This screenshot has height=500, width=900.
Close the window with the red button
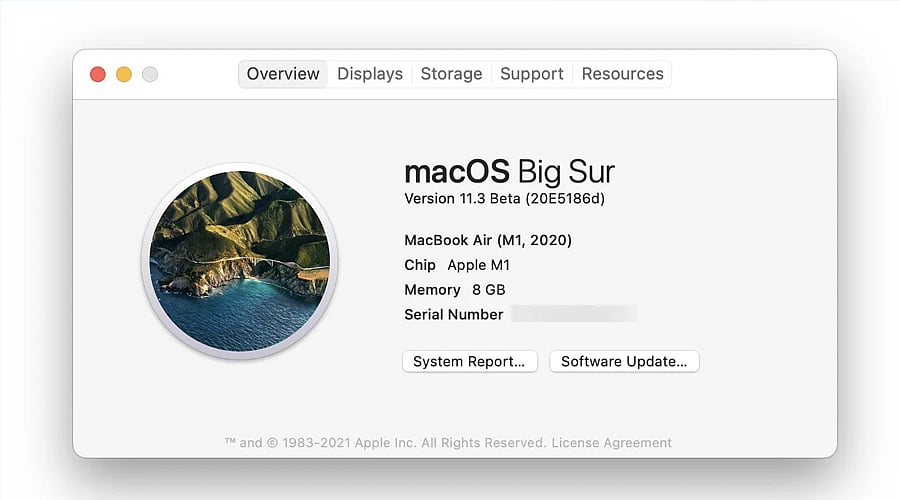pos(98,74)
